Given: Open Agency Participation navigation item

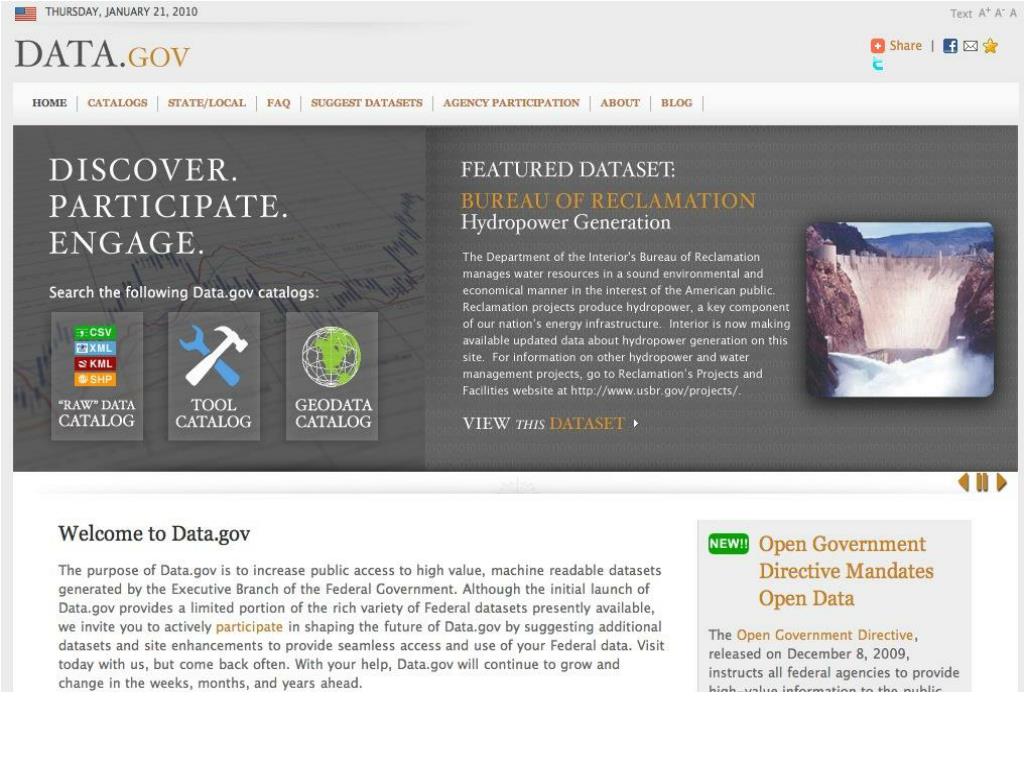Looking at the screenshot, I should 511,103.
